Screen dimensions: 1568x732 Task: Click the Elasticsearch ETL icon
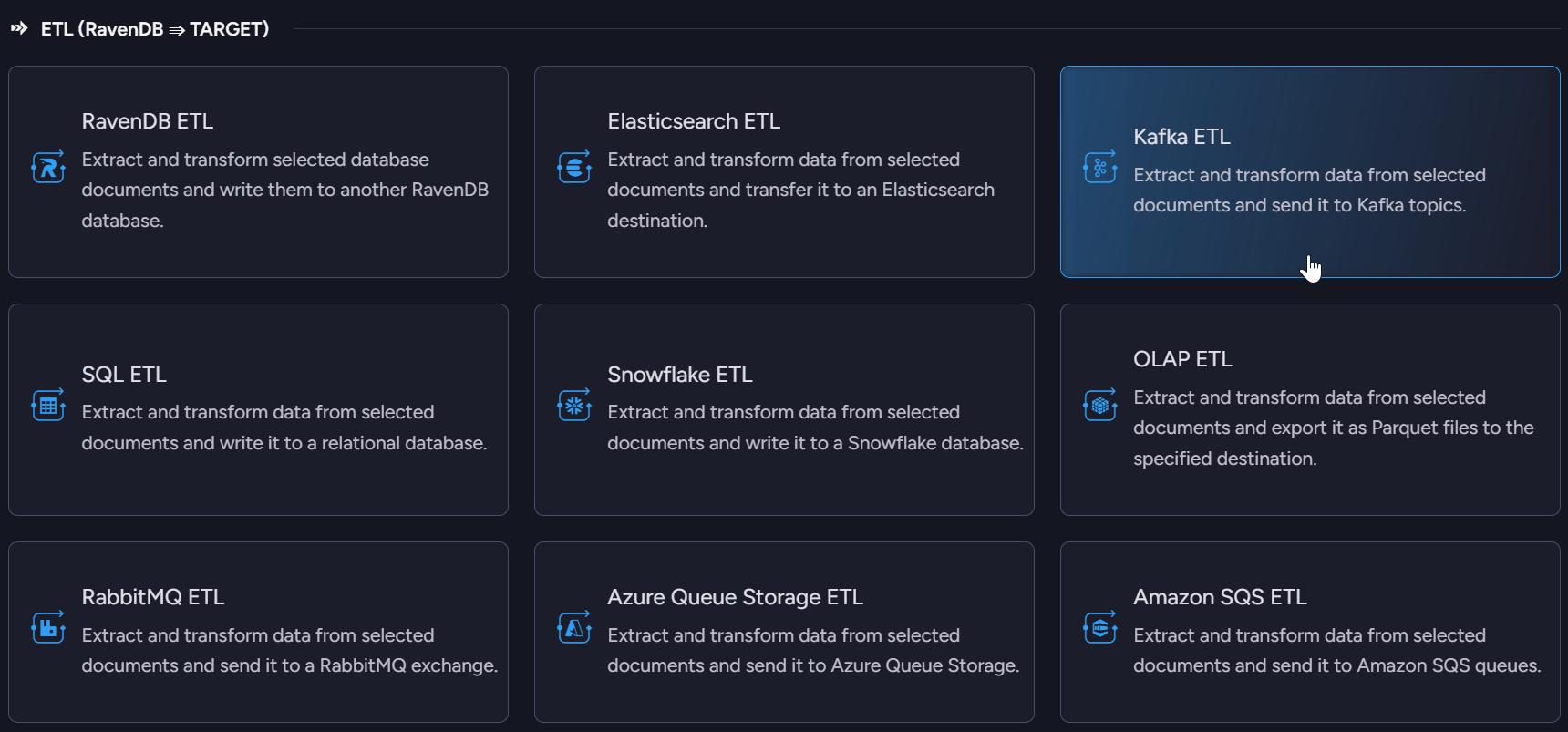coord(574,167)
